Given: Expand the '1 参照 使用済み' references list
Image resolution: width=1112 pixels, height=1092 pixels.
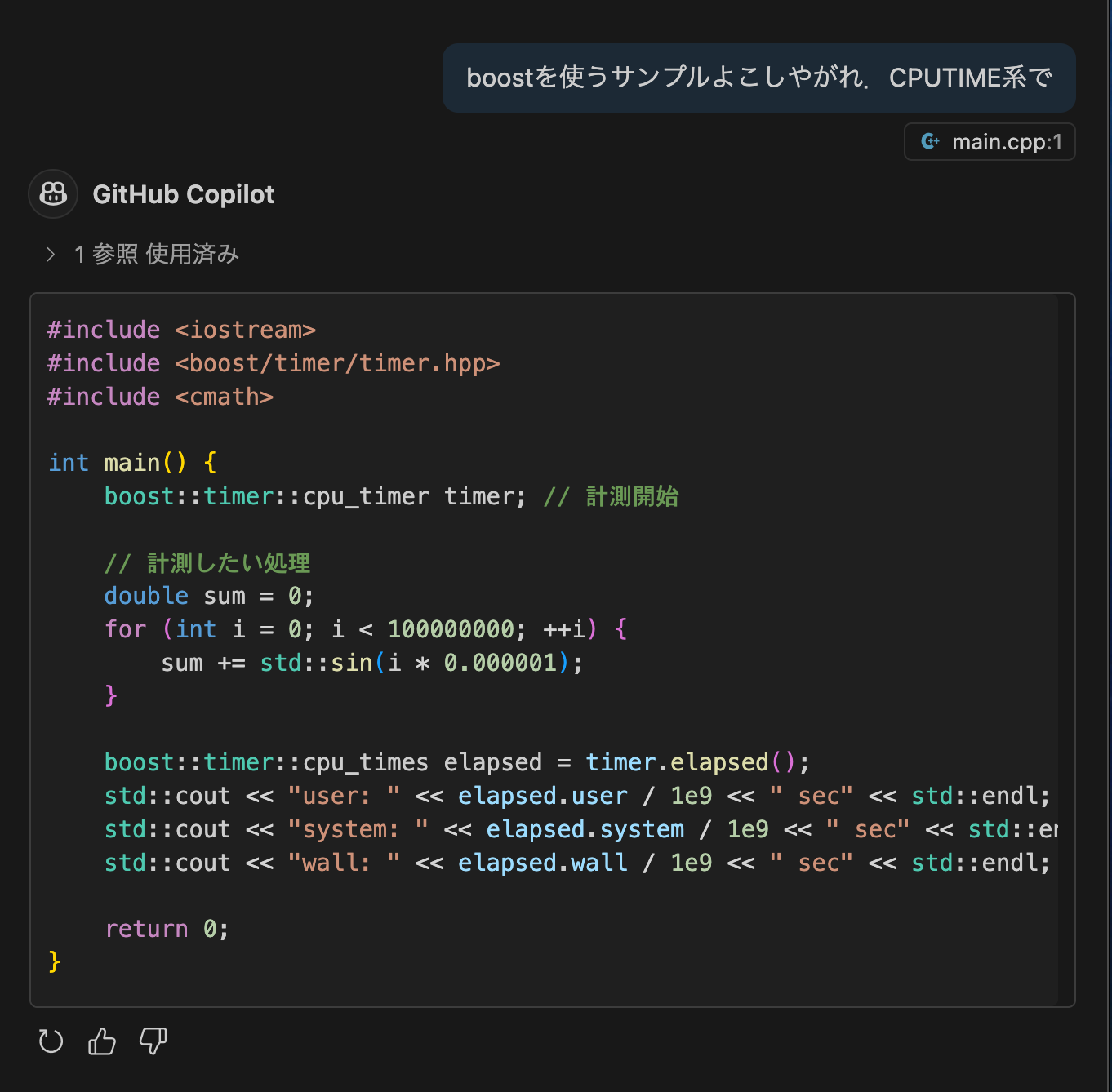Looking at the screenshot, I should (143, 255).
